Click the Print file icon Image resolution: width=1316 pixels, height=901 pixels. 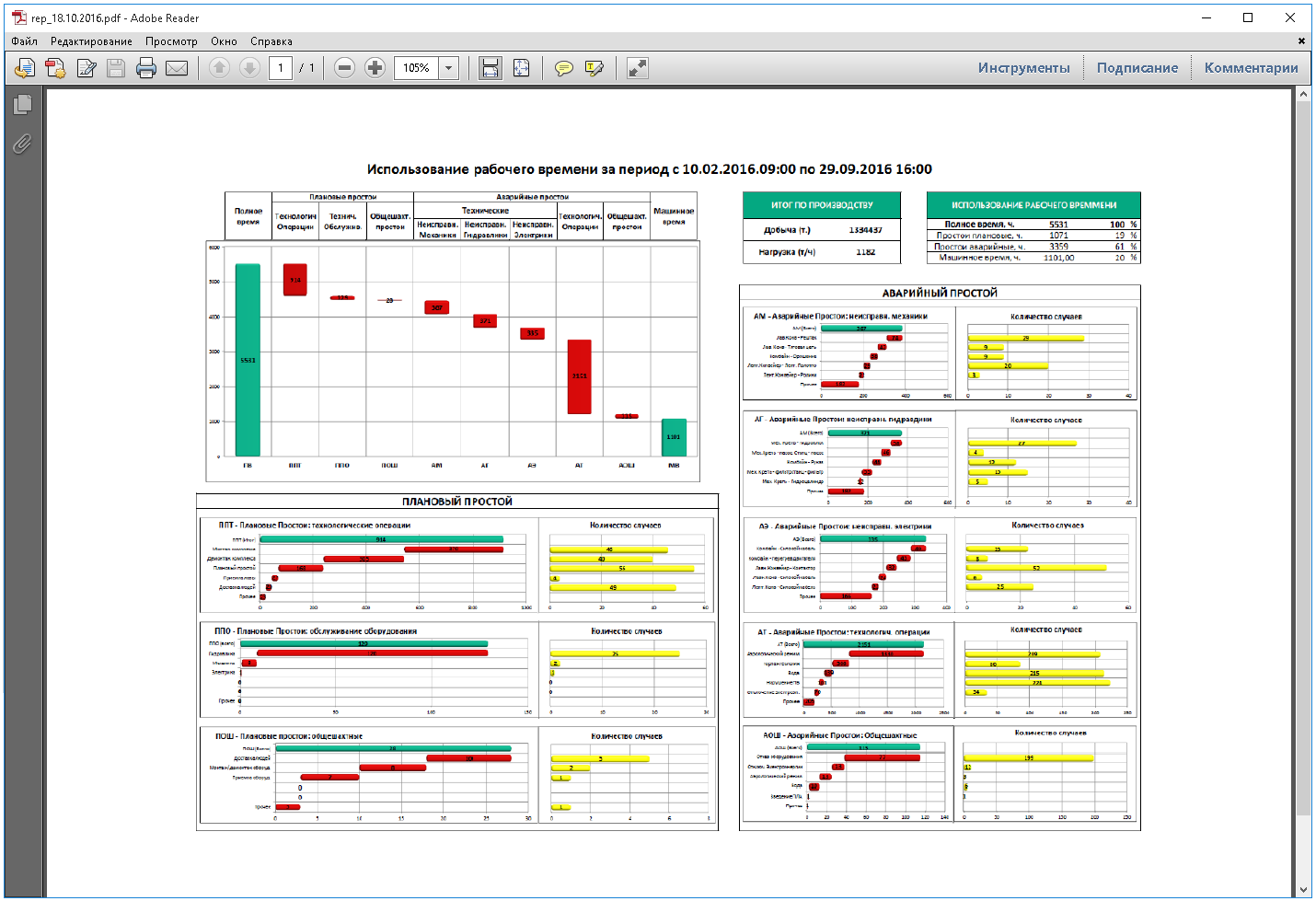click(146, 68)
